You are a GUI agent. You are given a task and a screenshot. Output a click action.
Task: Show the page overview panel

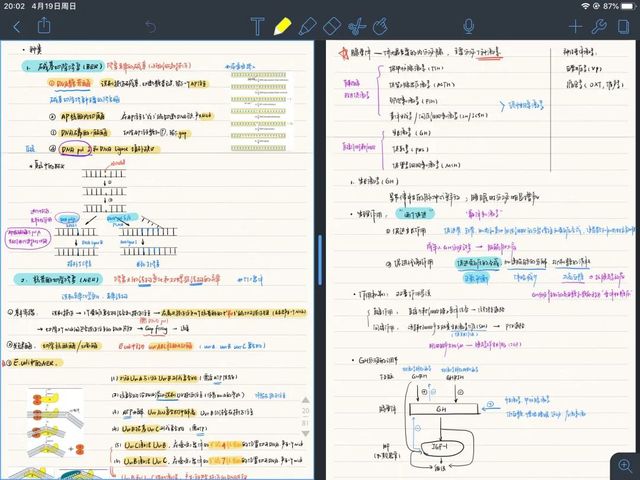point(624,26)
